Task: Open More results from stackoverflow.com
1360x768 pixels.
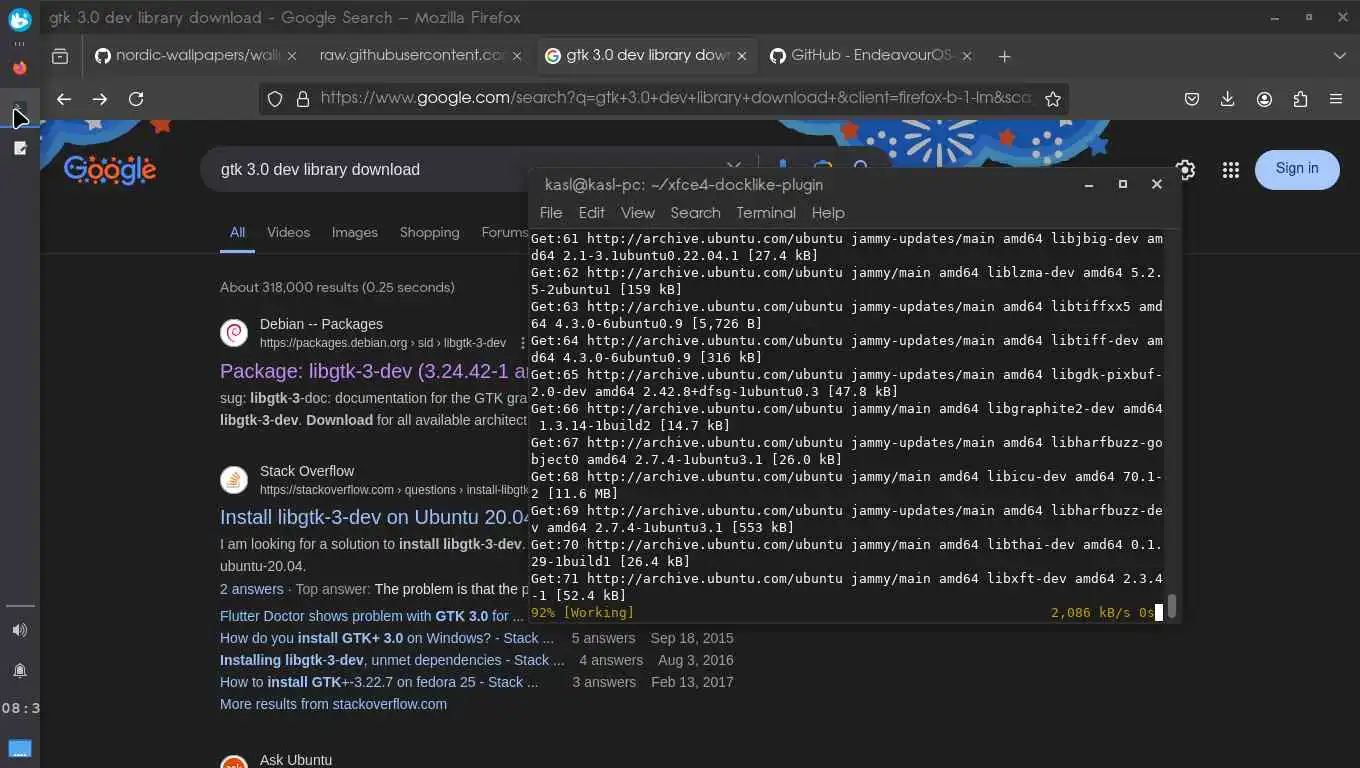Action: pos(333,704)
